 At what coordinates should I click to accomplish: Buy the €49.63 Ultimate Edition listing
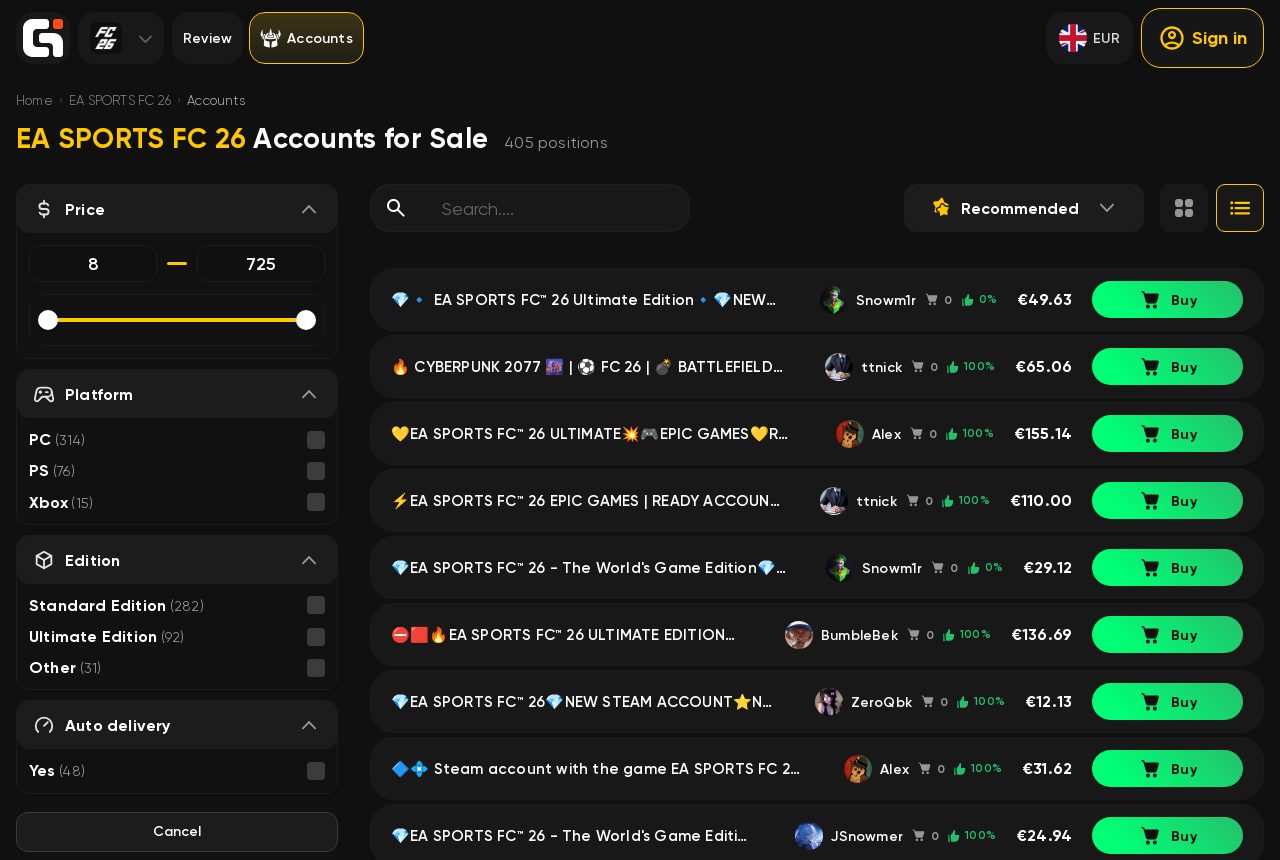[x=1167, y=300]
